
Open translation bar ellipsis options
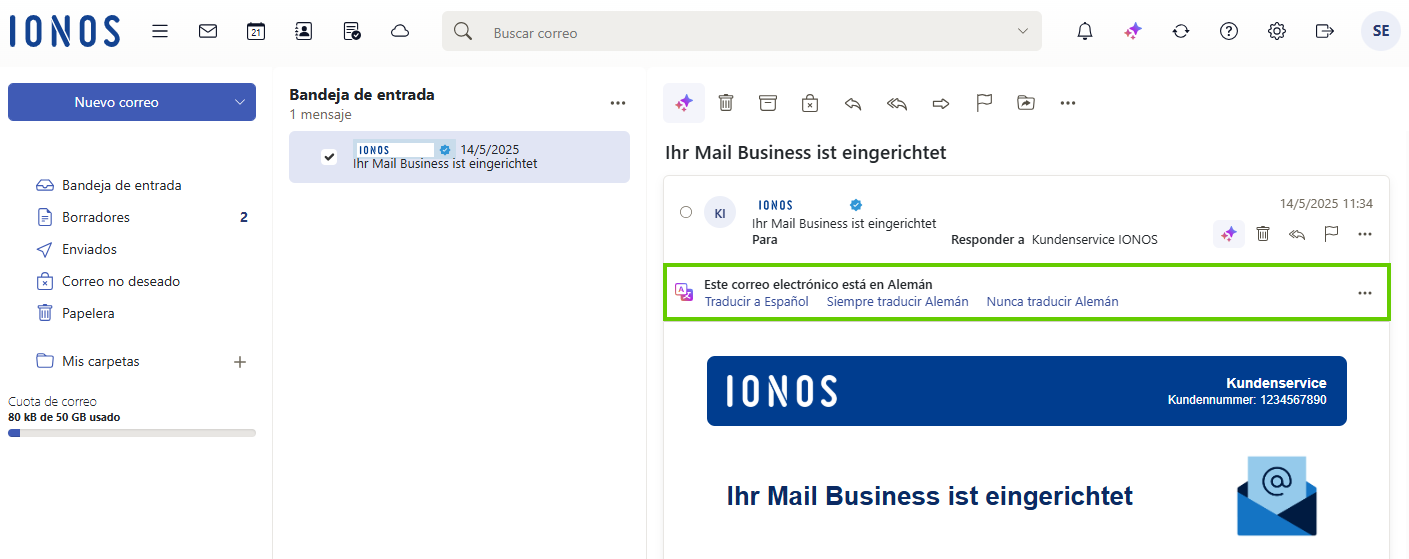coord(1365,293)
